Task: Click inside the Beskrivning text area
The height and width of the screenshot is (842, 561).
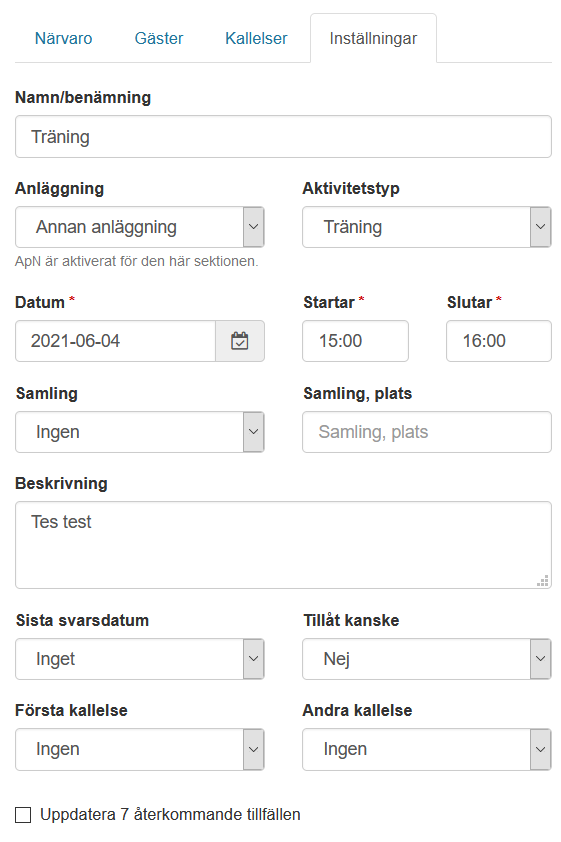Action: point(283,545)
